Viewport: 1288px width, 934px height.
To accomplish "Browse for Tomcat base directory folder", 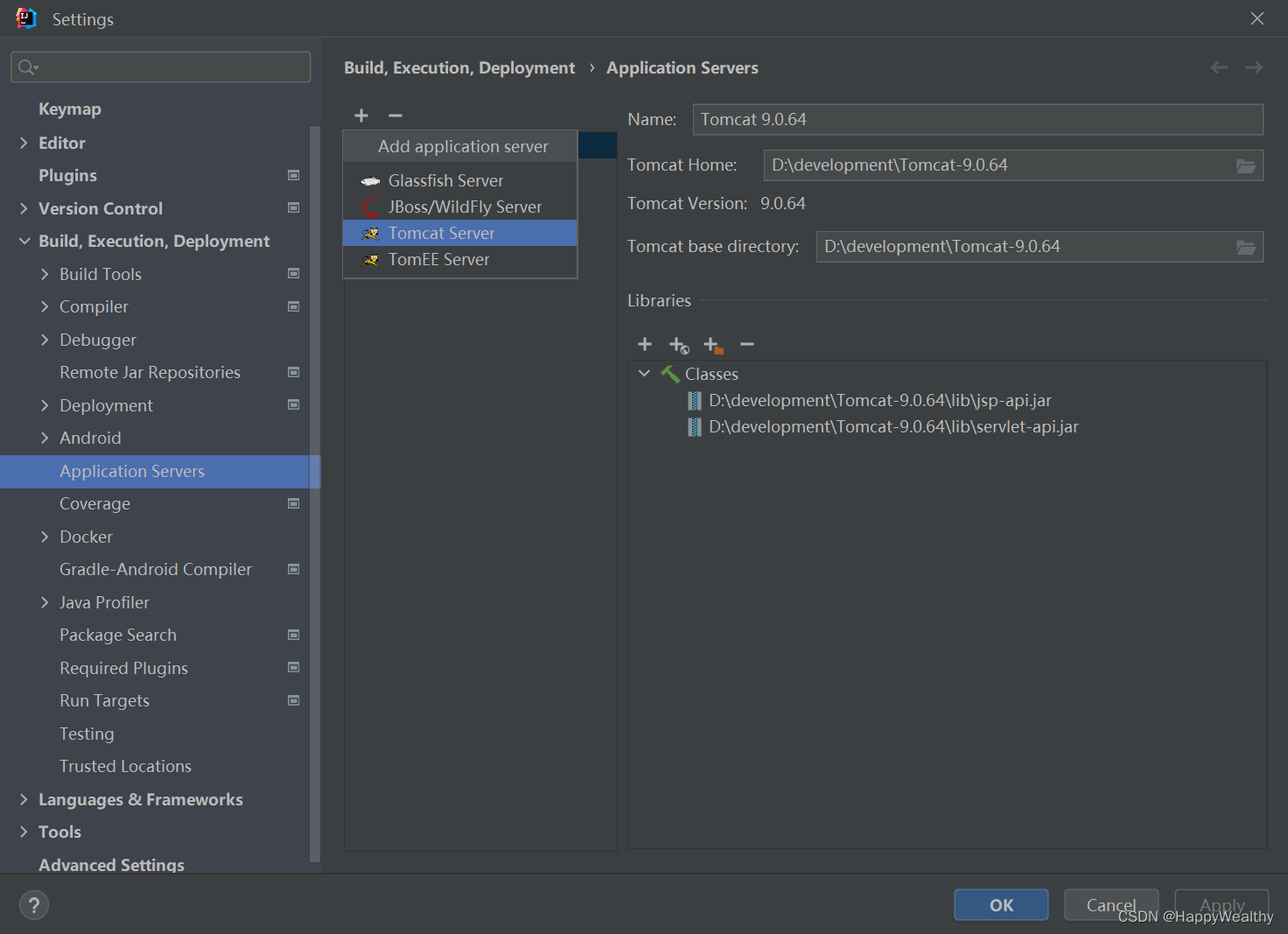I will click(1246, 247).
